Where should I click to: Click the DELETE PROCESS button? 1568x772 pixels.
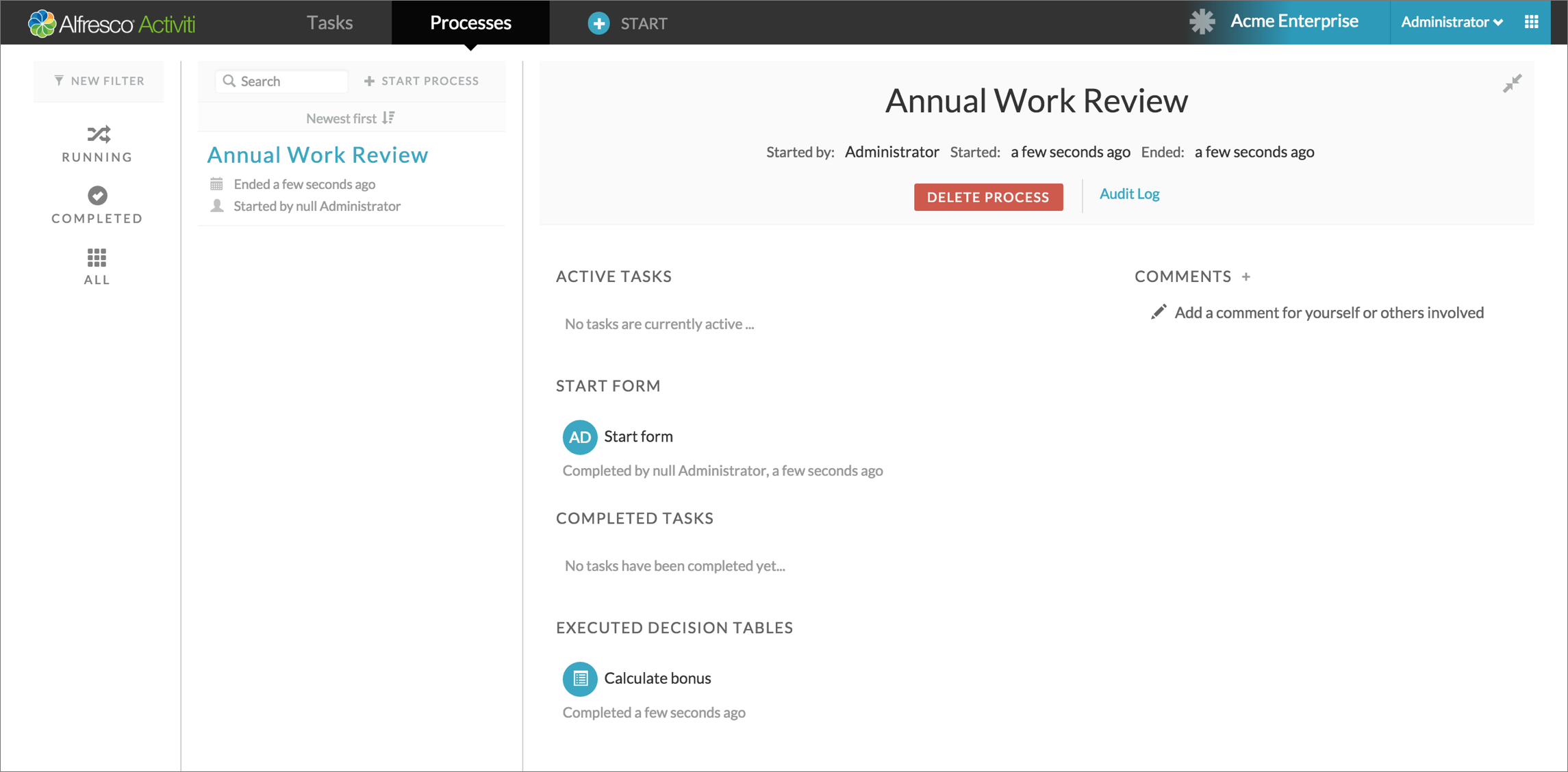[x=989, y=196]
